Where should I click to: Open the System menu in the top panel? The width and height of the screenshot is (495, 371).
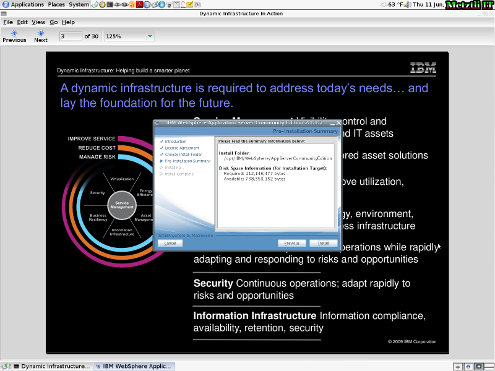click(79, 4)
